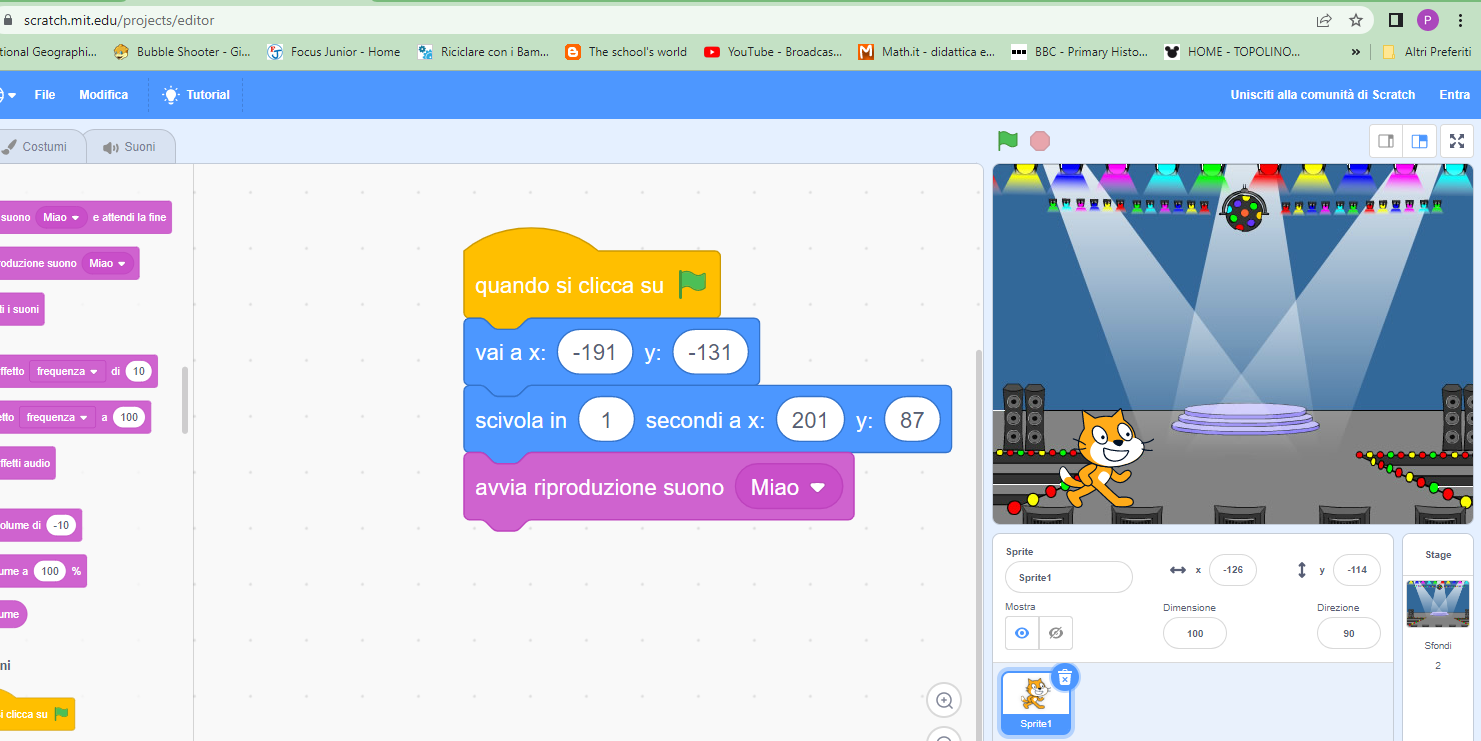Stop the project with the red stop button
Screen dimensions: 1481x741
[x=1040, y=141]
